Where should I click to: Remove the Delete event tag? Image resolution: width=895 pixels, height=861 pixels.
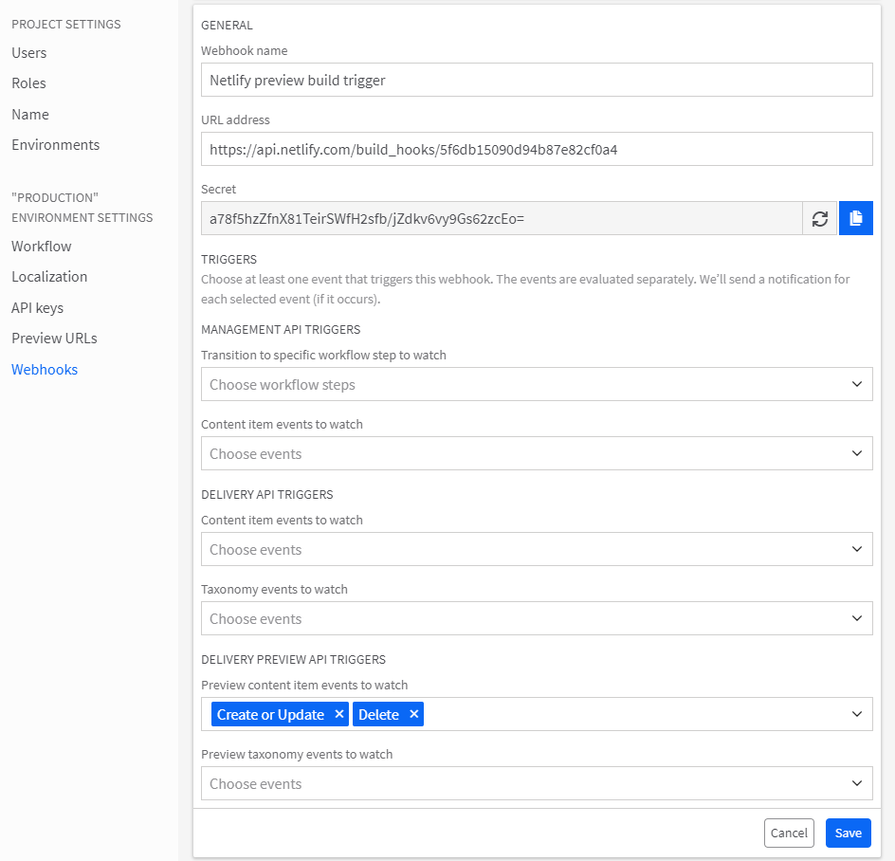(x=414, y=714)
